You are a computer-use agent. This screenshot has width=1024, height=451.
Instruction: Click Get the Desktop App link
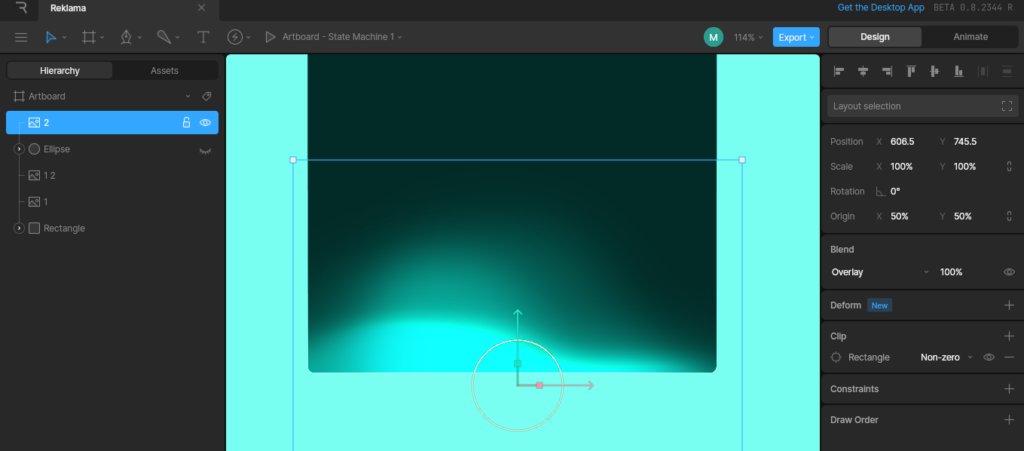(x=881, y=8)
